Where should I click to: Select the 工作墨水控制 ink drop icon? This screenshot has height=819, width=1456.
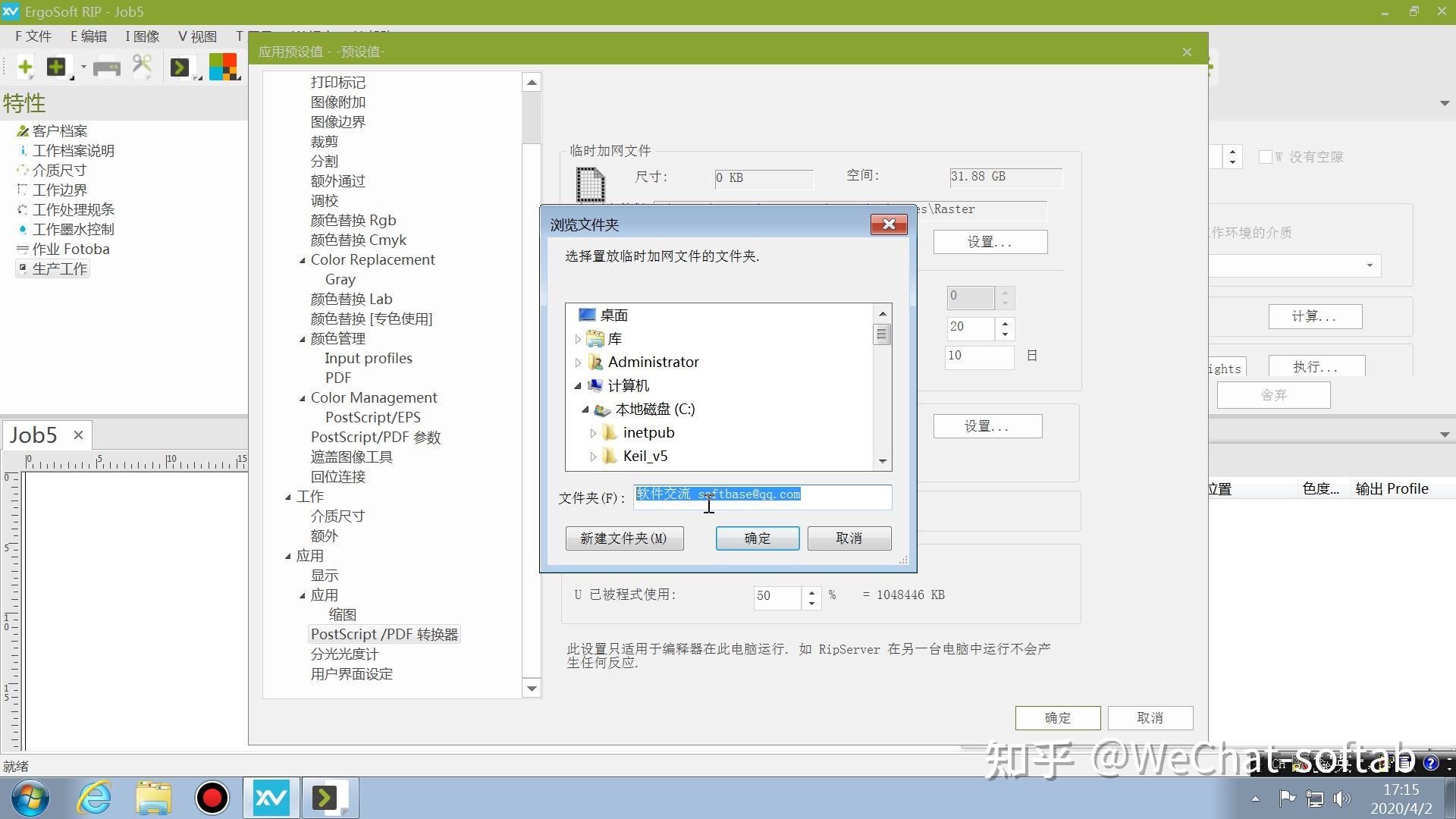(x=22, y=229)
